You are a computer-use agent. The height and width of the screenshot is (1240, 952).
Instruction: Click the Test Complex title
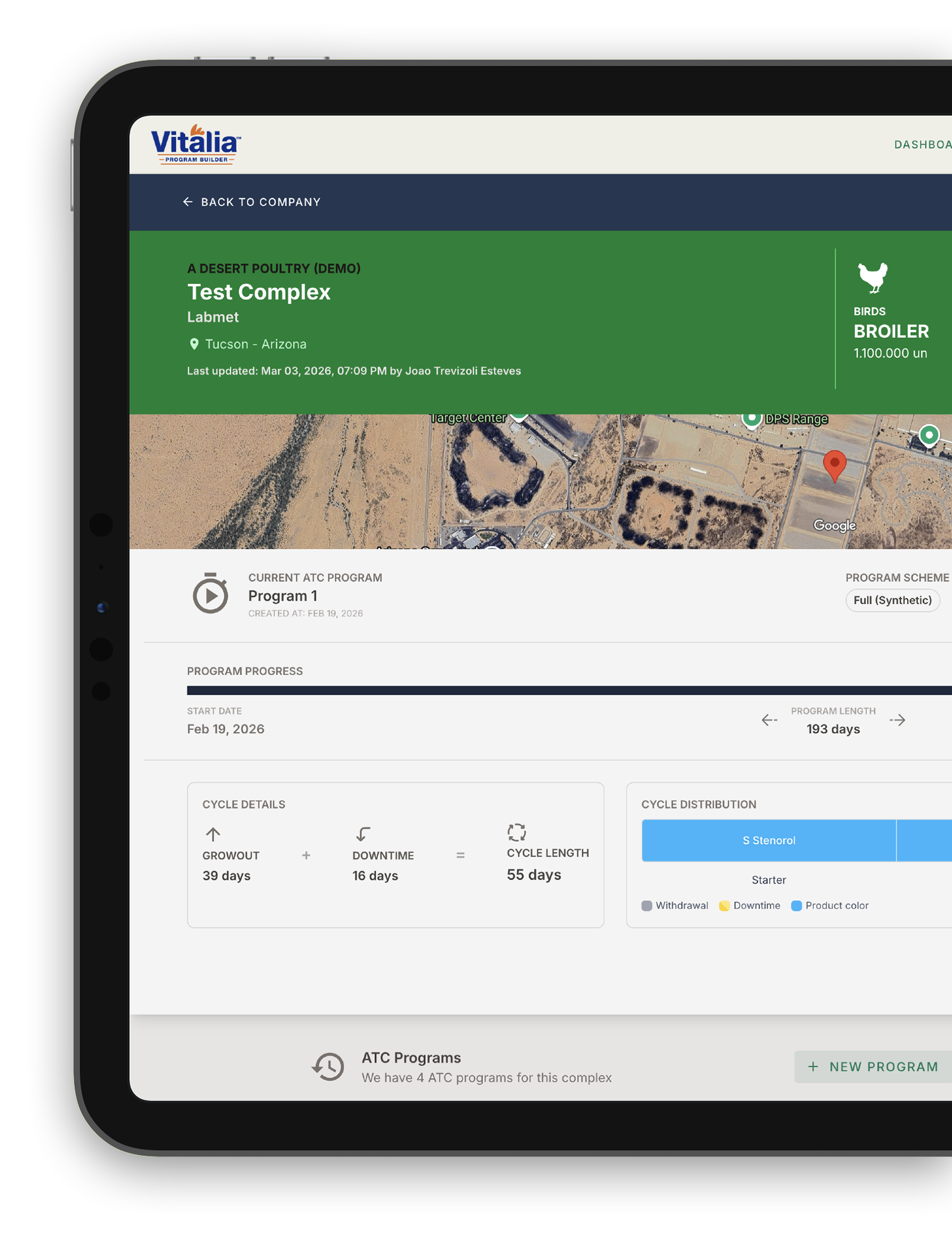click(x=259, y=292)
